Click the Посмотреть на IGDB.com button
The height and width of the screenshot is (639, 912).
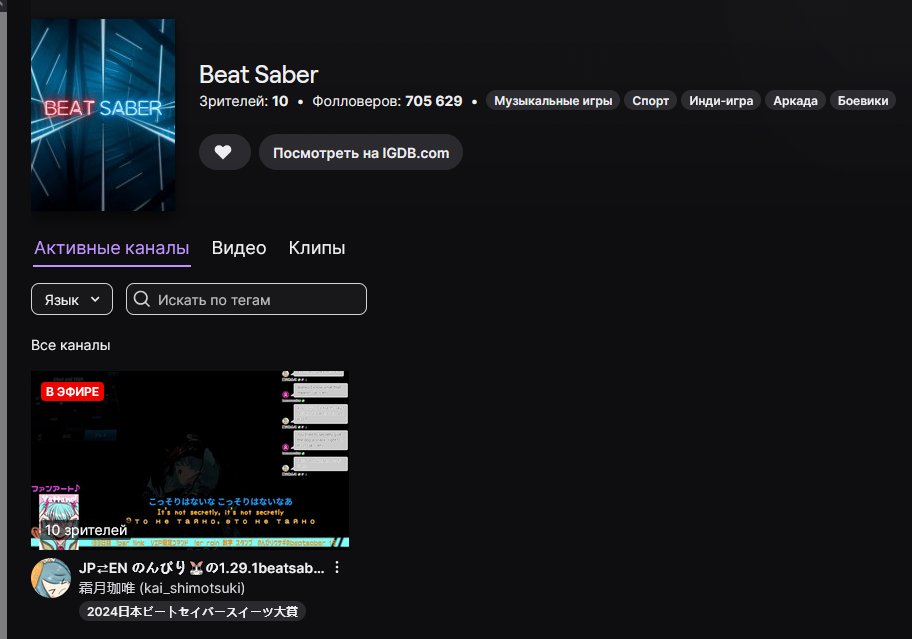coord(360,152)
